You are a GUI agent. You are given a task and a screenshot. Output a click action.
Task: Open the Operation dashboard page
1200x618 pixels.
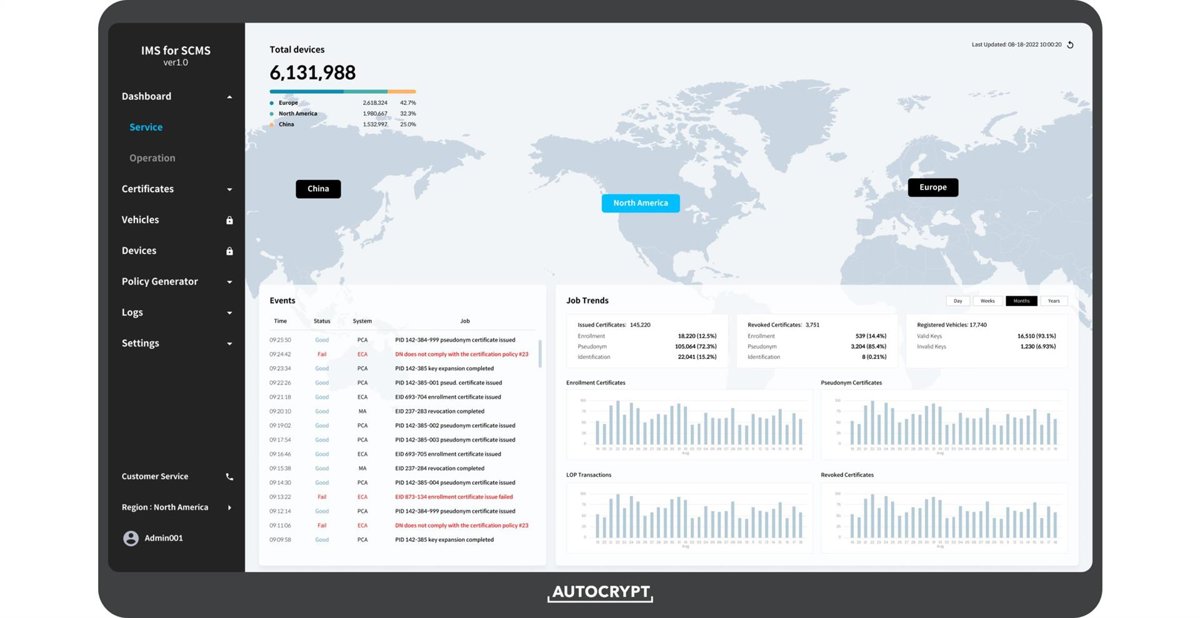(152, 158)
